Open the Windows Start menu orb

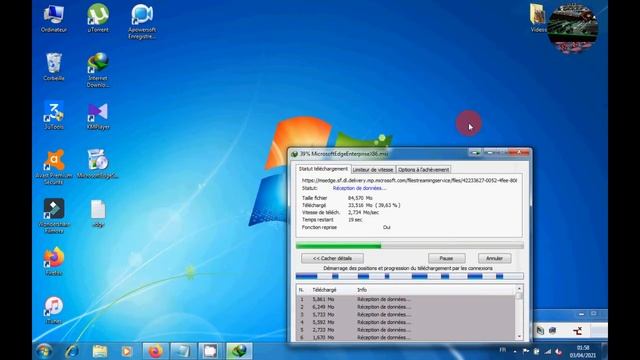coord(43,351)
